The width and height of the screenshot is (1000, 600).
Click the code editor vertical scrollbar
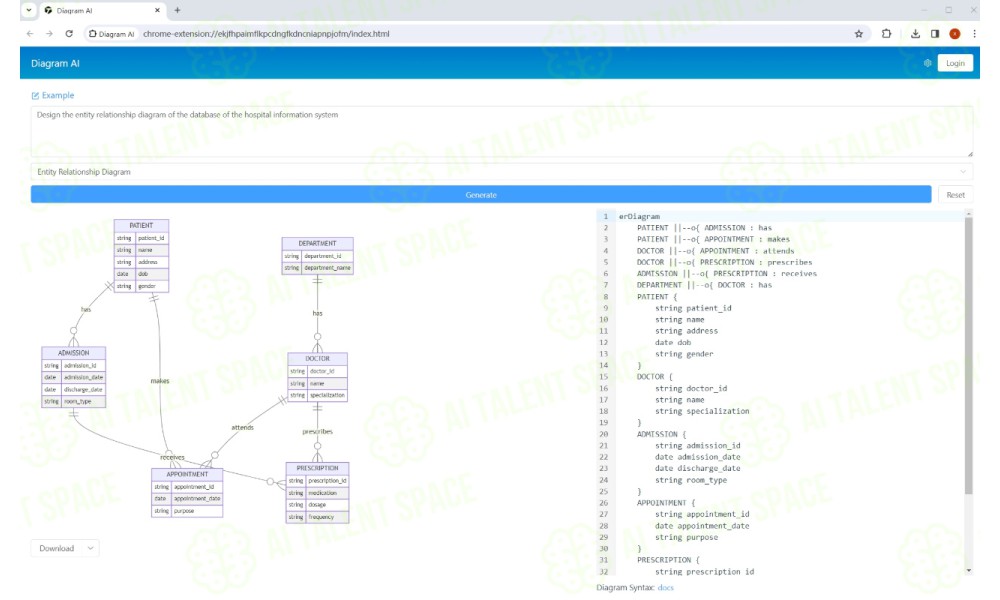coord(968,356)
